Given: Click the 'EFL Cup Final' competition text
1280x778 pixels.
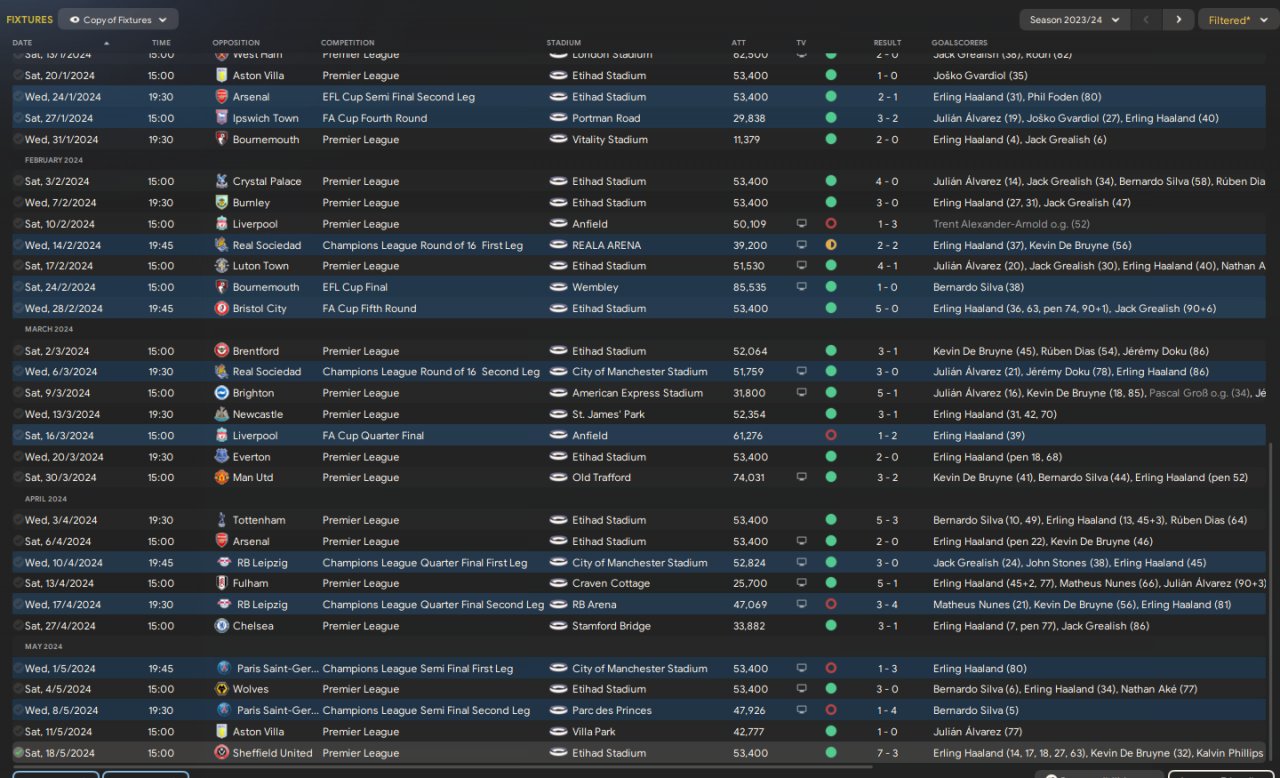Looking at the screenshot, I should tap(355, 287).
